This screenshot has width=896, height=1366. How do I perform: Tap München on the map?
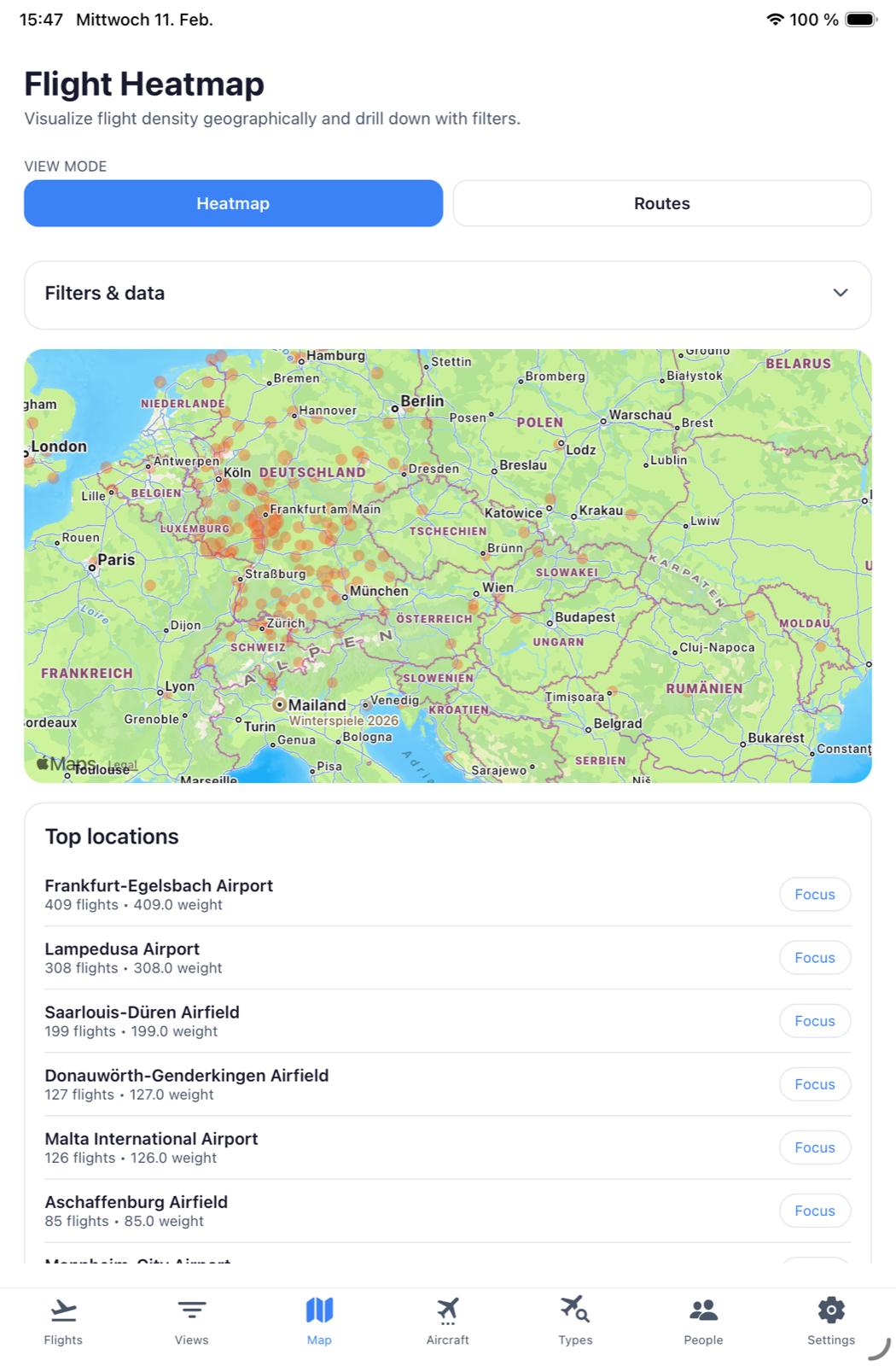(379, 591)
